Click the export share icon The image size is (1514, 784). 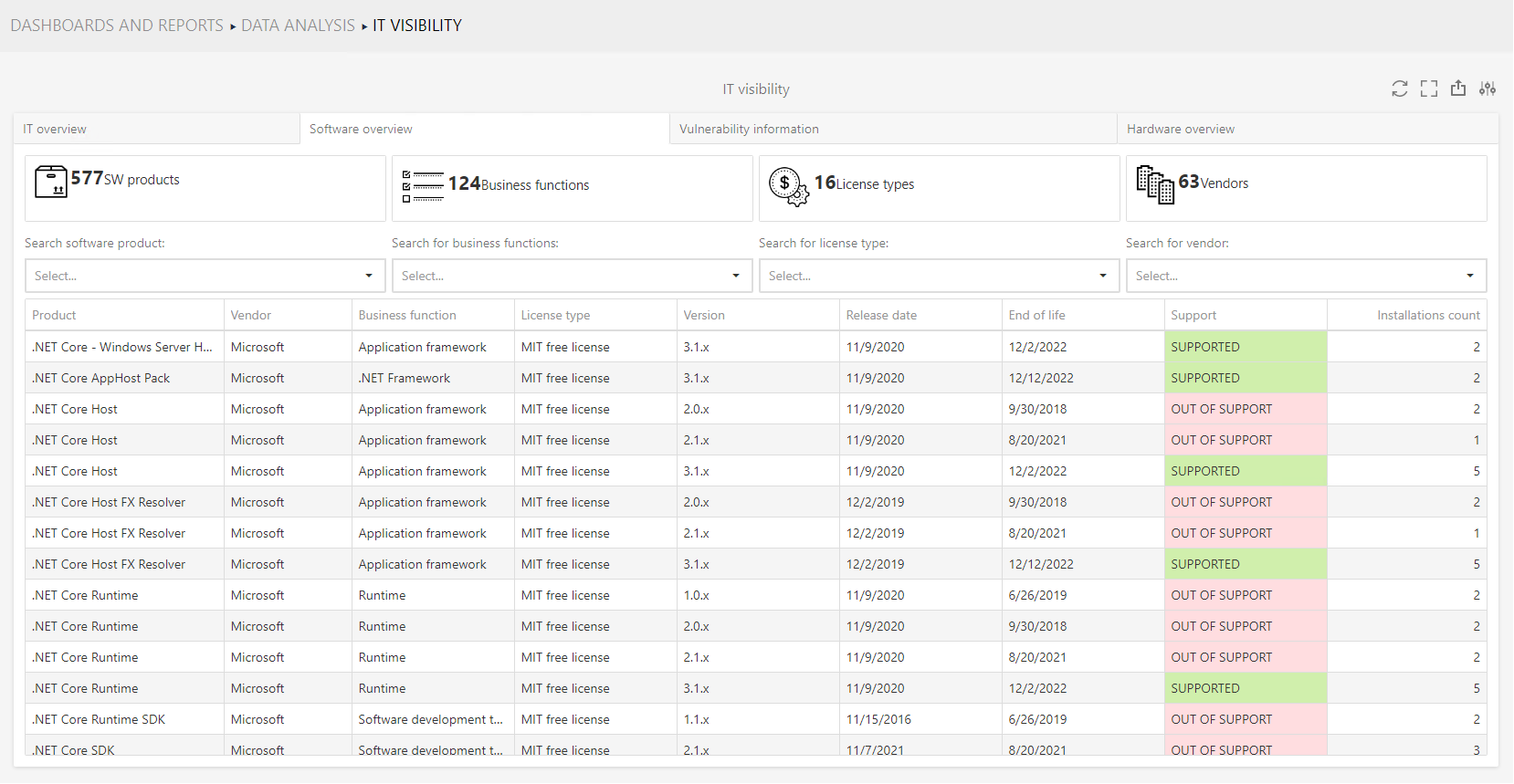pyautogui.click(x=1458, y=89)
